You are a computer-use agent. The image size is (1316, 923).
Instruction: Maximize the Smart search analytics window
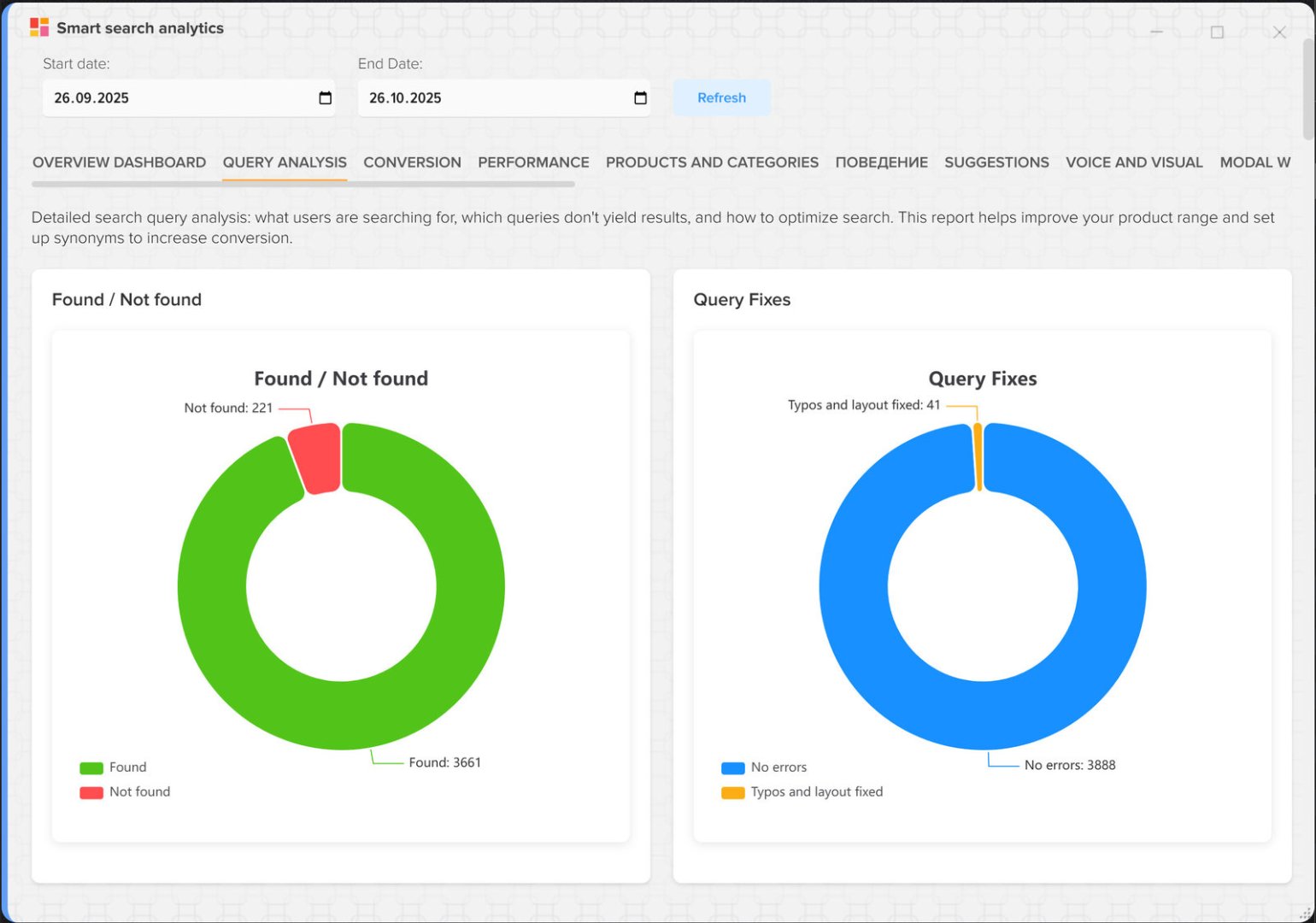(1217, 32)
